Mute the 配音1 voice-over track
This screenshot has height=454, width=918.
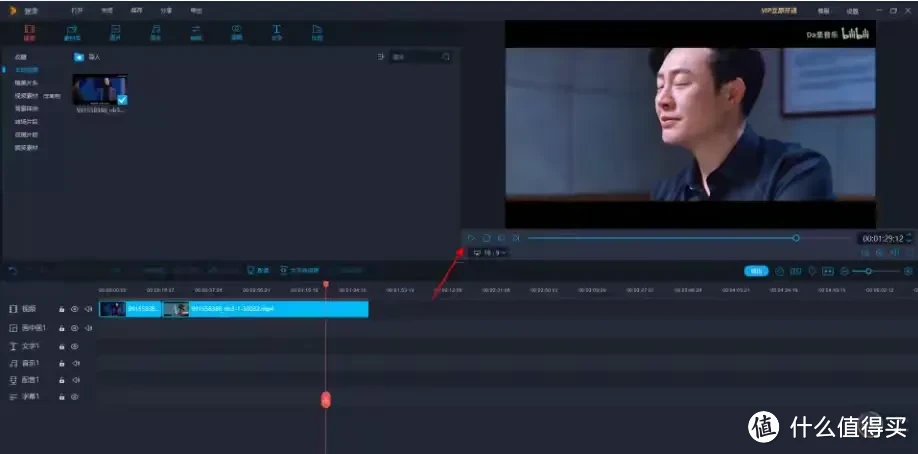[76, 380]
